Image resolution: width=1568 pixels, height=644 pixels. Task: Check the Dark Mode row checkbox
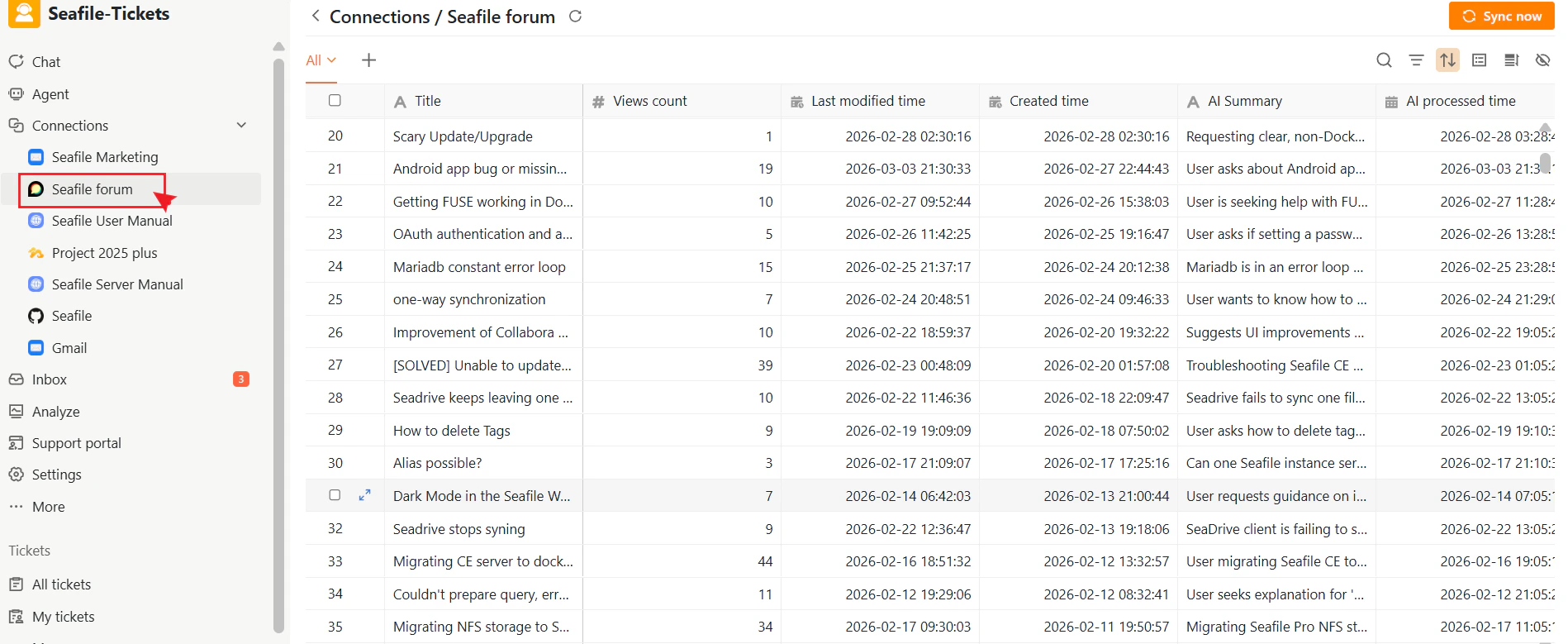[x=335, y=495]
